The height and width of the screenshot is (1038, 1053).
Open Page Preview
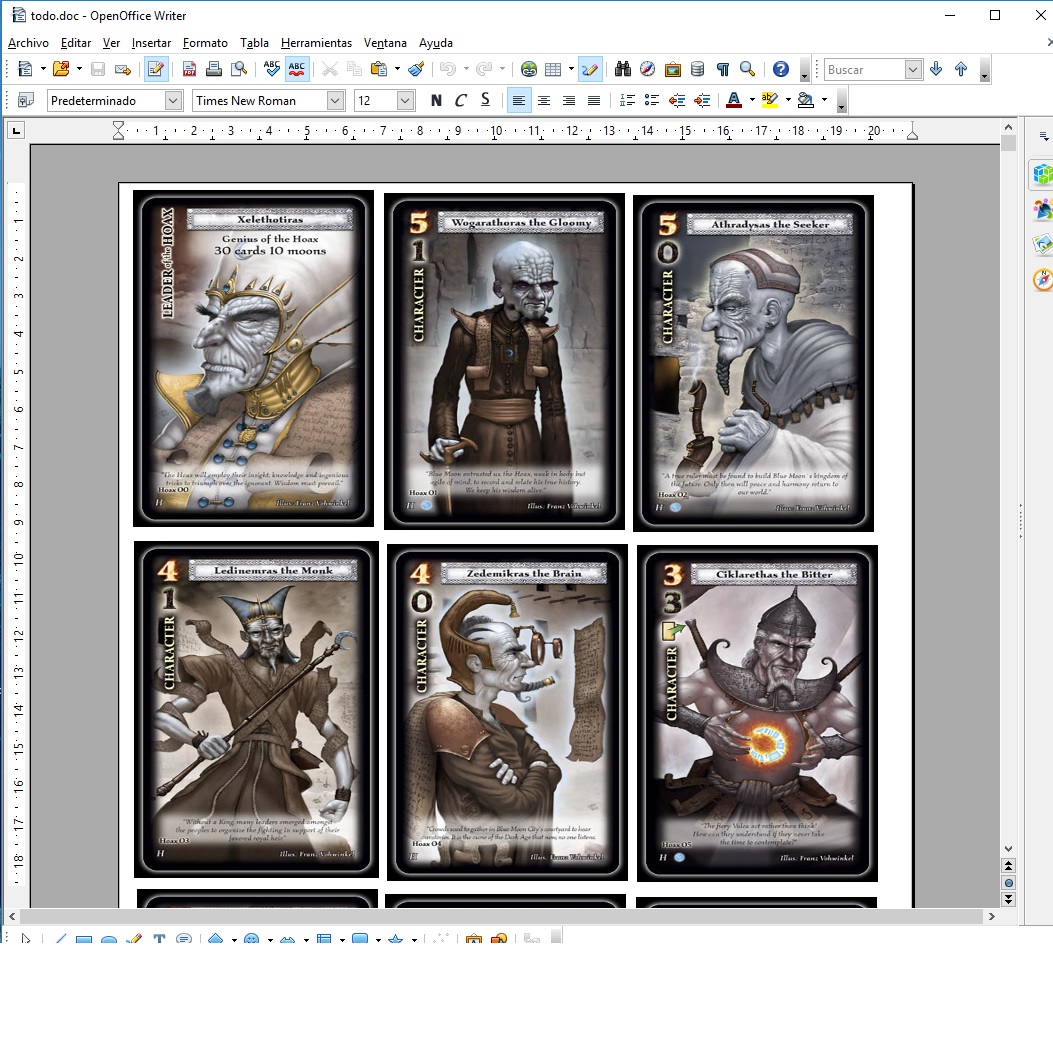click(x=239, y=69)
